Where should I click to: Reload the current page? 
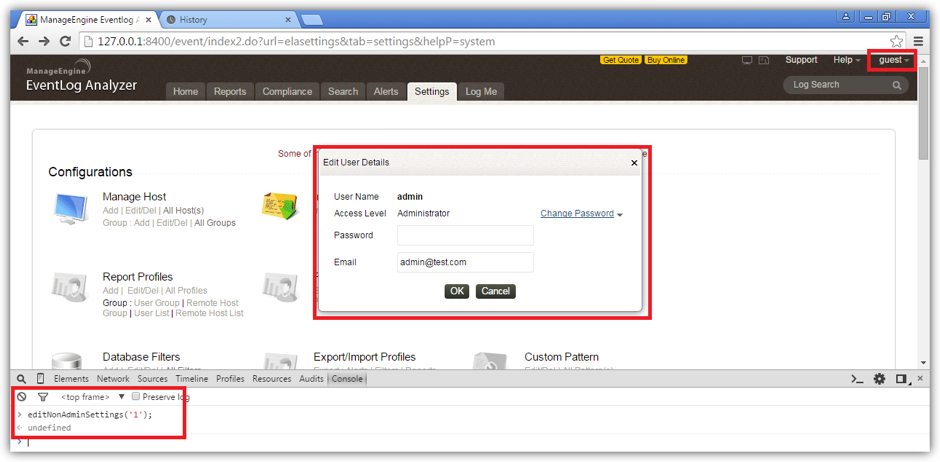(x=66, y=41)
